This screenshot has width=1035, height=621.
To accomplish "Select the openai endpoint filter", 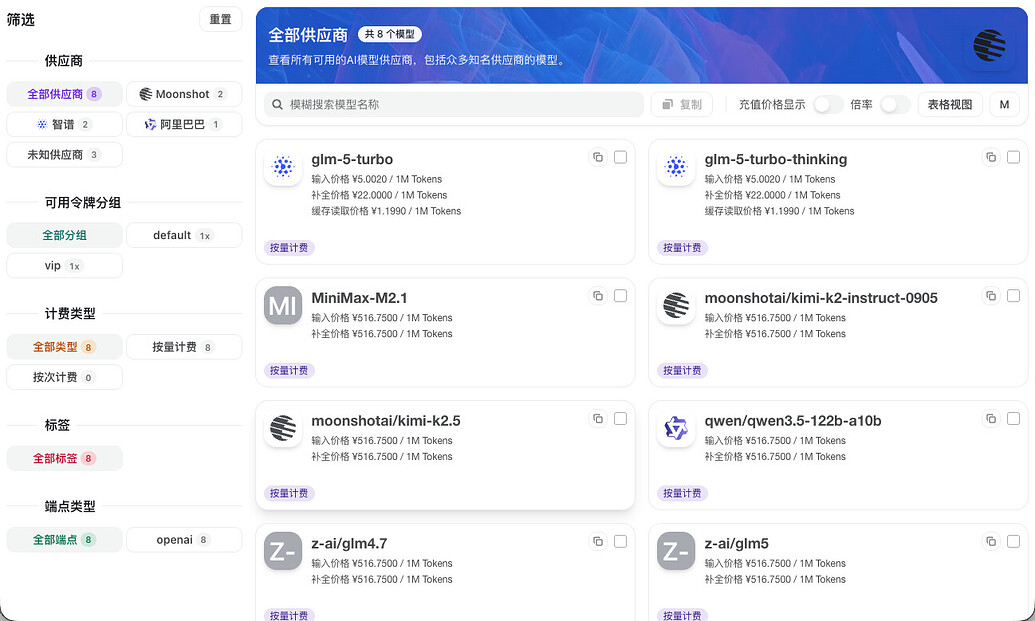I will [x=184, y=539].
